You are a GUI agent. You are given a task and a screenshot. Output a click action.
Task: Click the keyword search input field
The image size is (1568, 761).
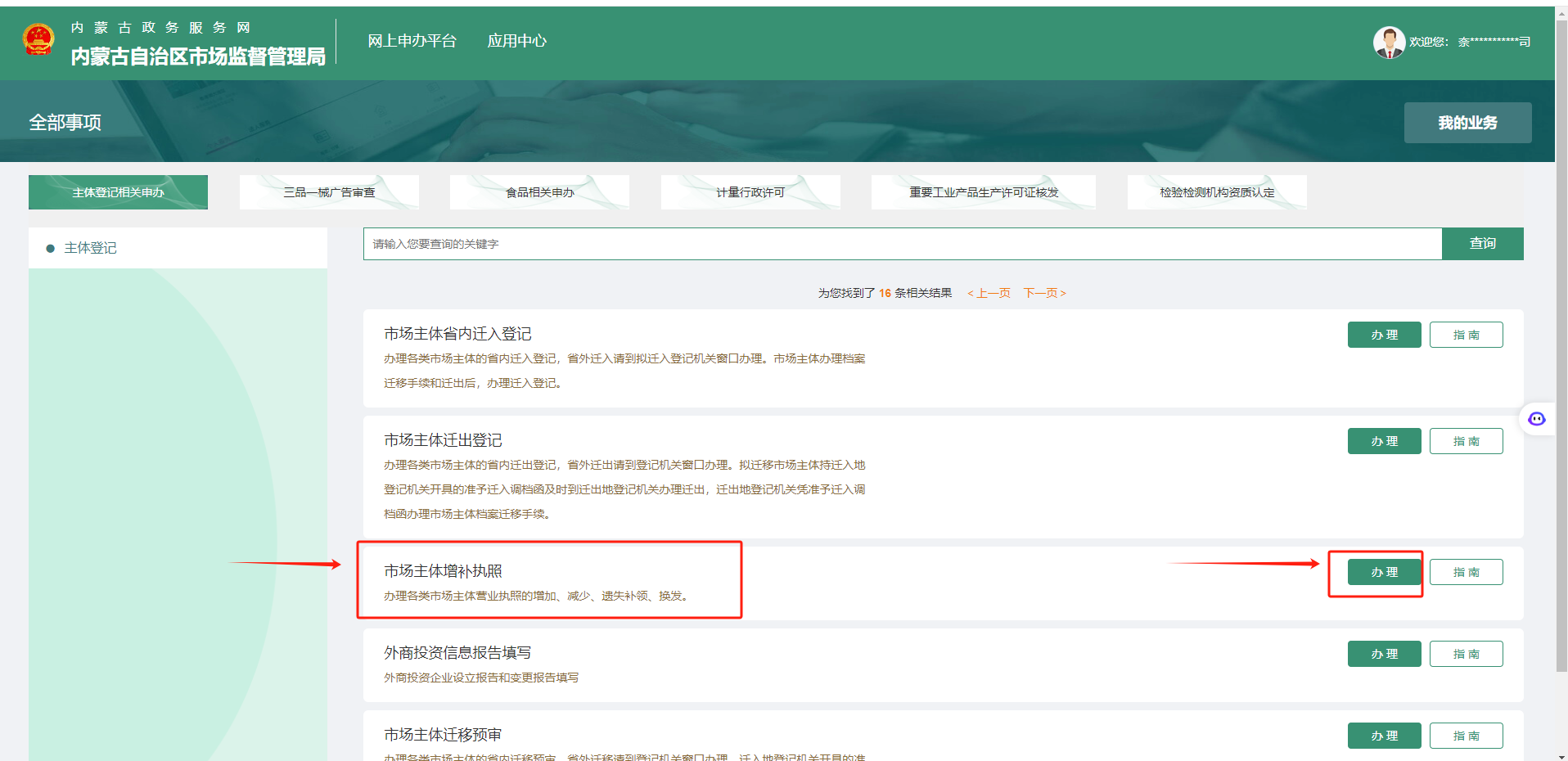click(900, 244)
